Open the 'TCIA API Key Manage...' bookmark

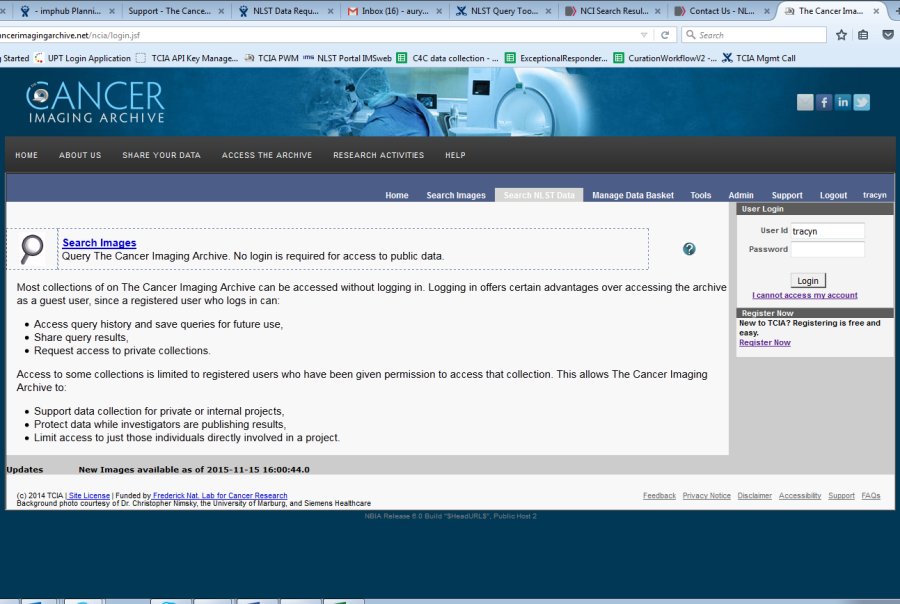click(187, 58)
